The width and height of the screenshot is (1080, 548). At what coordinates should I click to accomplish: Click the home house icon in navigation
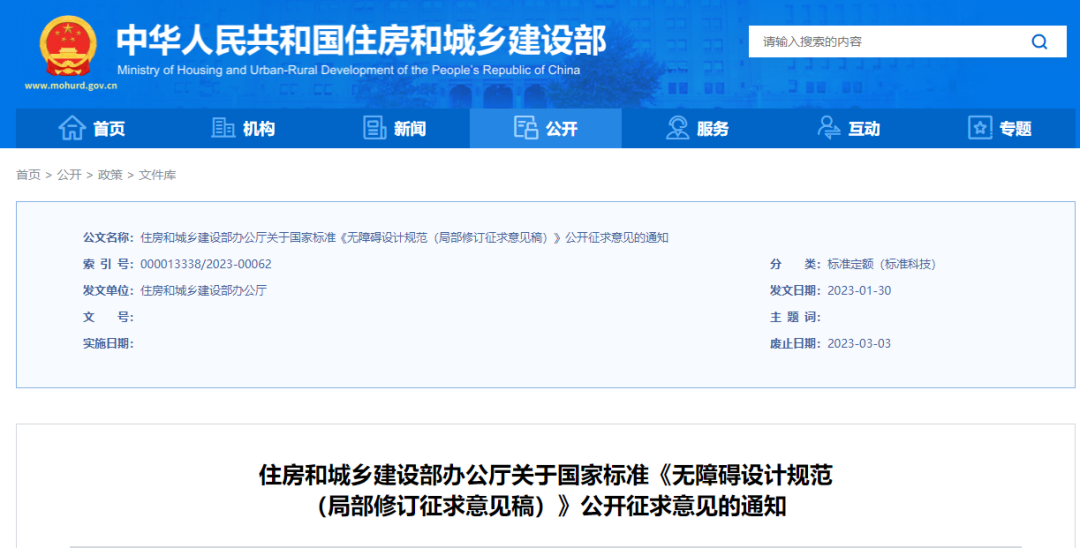[x=72, y=128]
